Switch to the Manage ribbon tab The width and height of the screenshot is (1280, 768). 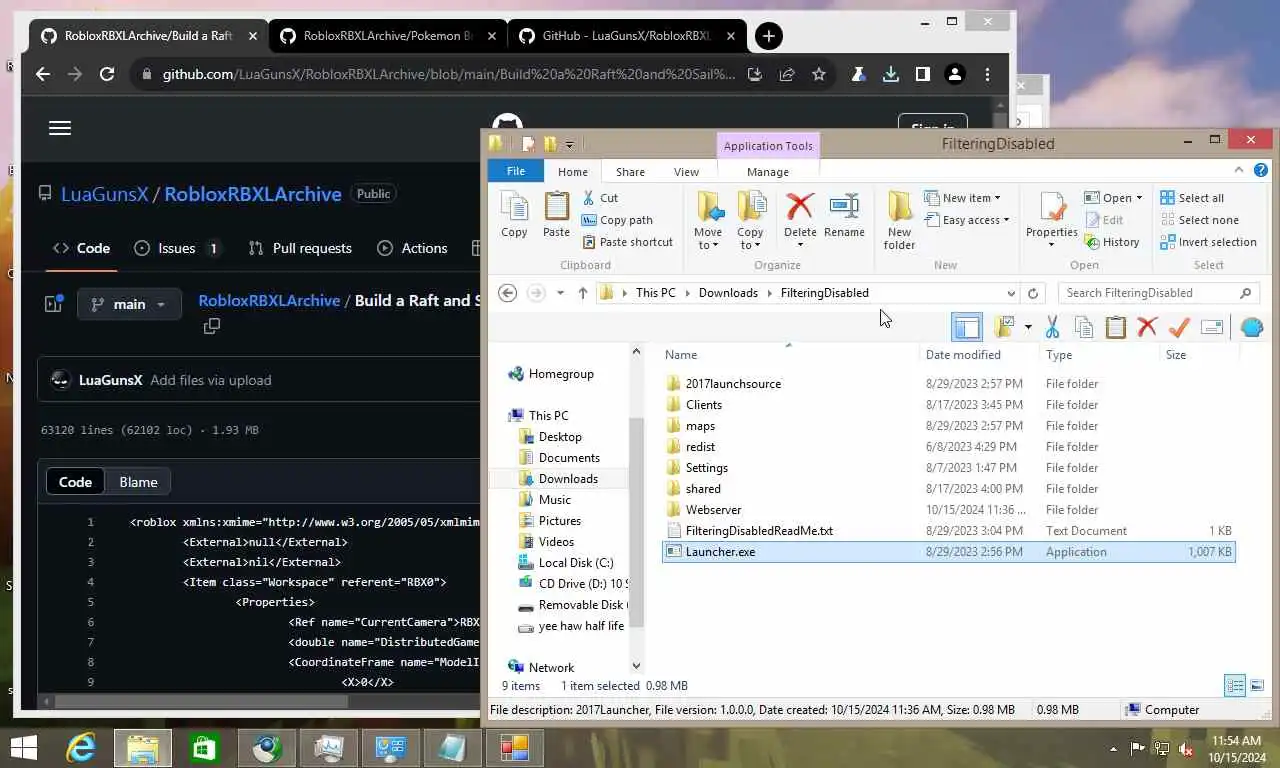(768, 172)
